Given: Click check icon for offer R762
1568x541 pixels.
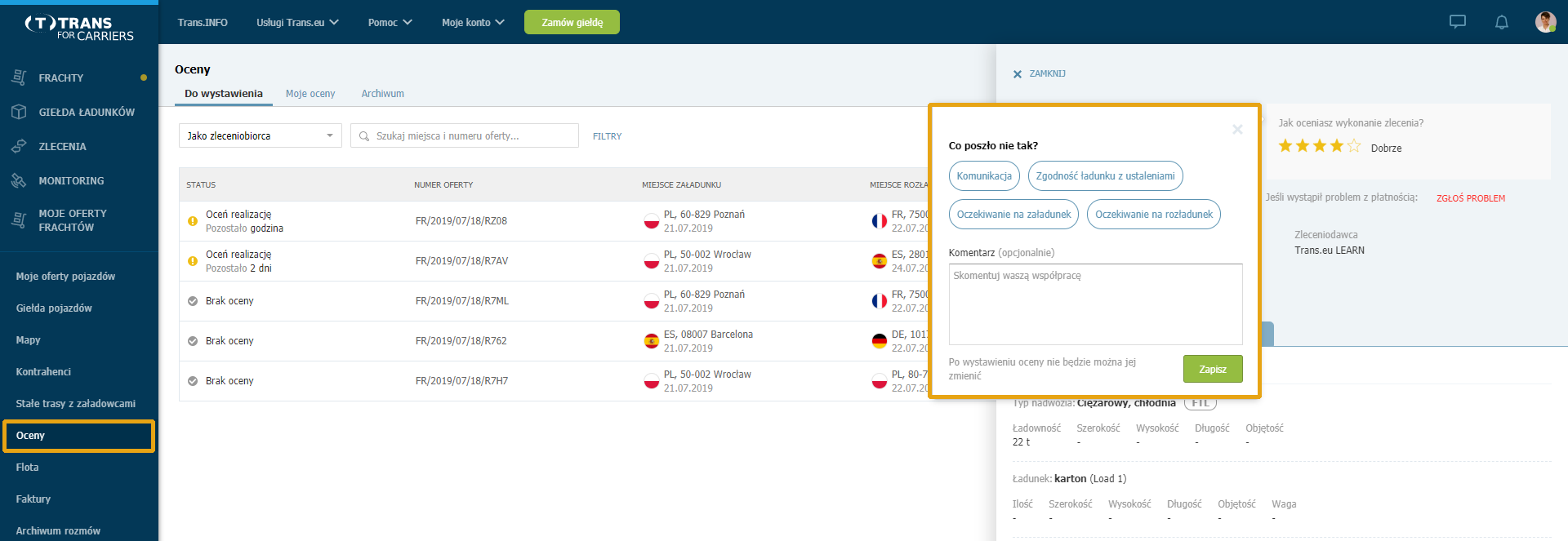Looking at the screenshot, I should 193,341.
